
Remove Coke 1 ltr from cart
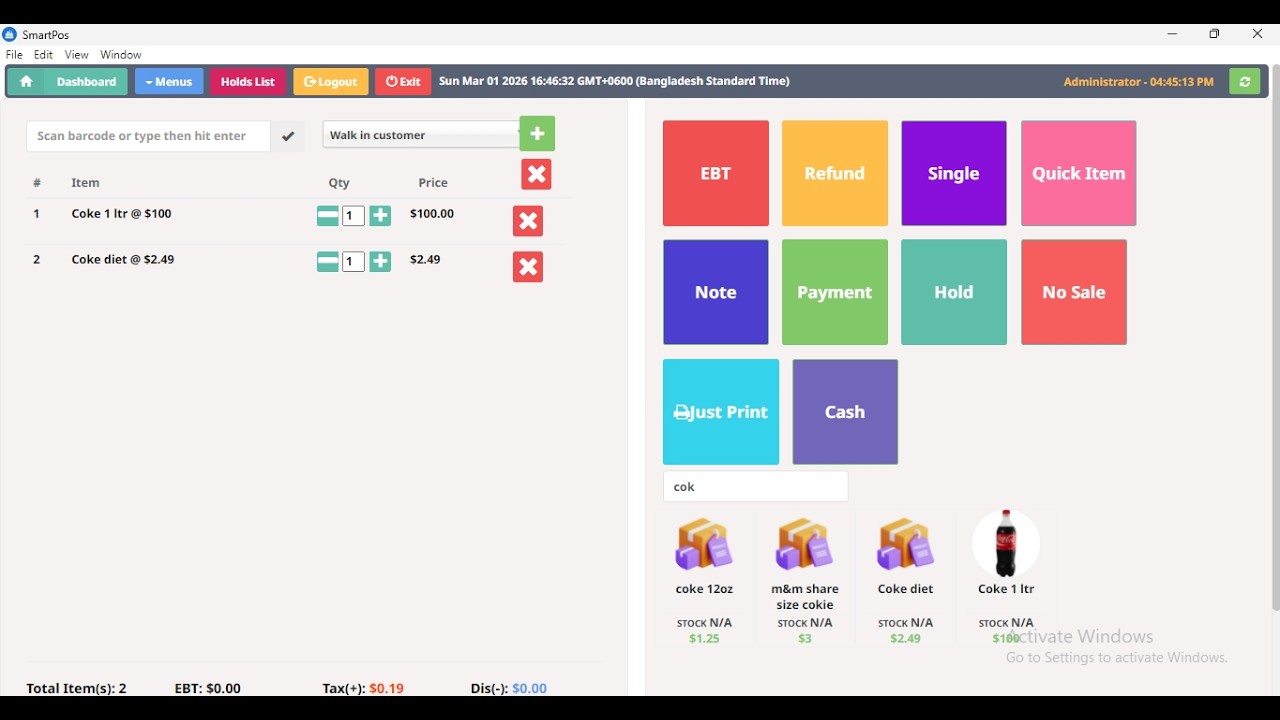pos(528,221)
